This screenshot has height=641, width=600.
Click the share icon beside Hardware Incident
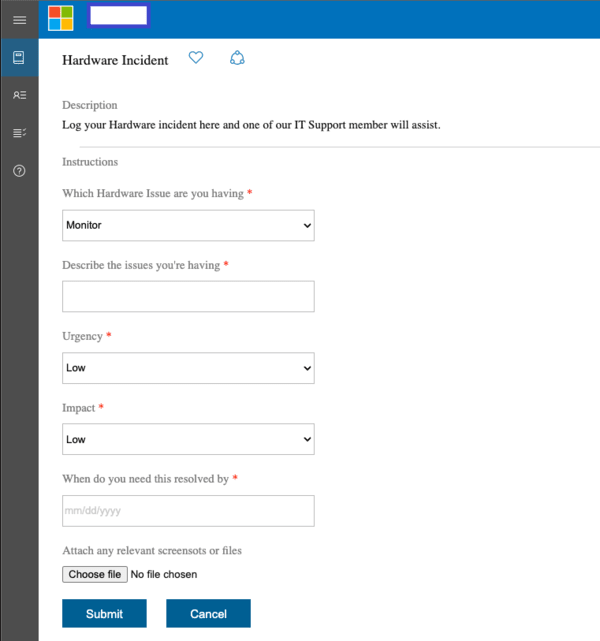pos(237,58)
